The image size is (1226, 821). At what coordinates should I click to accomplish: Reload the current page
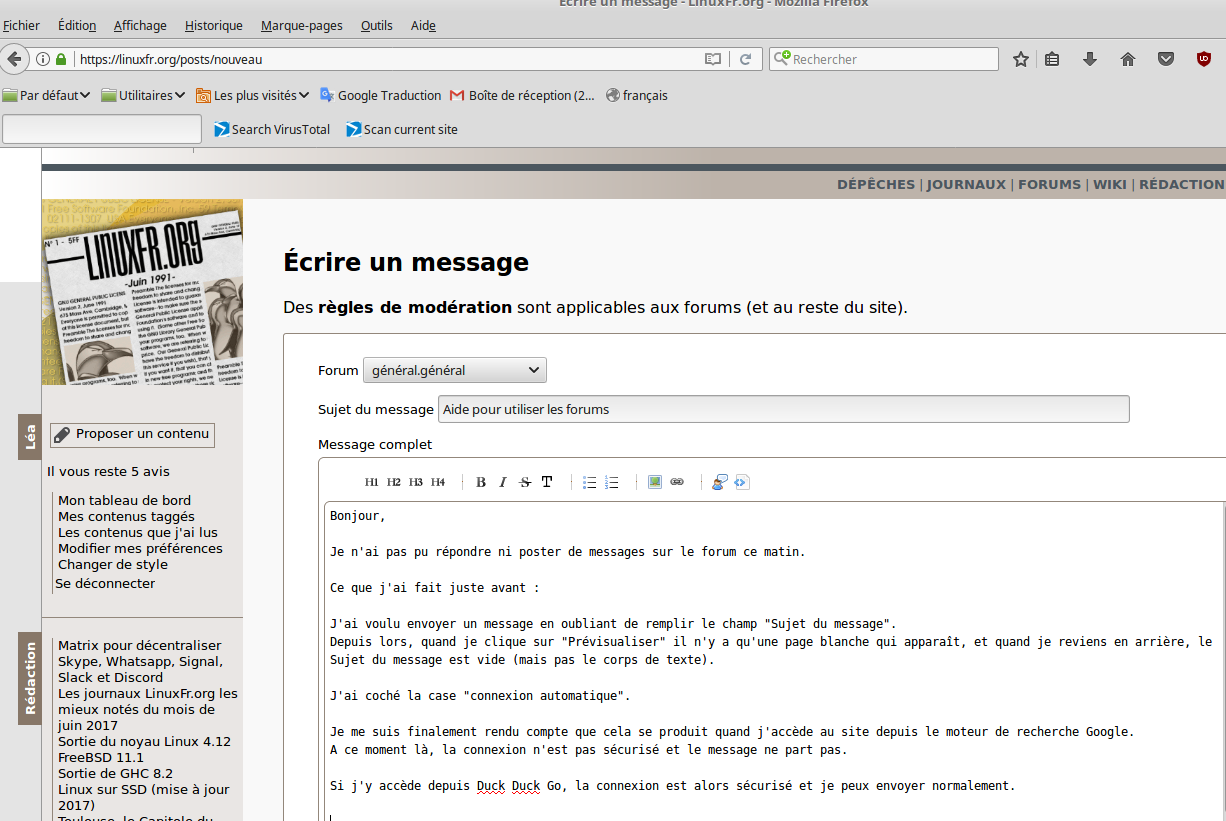[745, 59]
